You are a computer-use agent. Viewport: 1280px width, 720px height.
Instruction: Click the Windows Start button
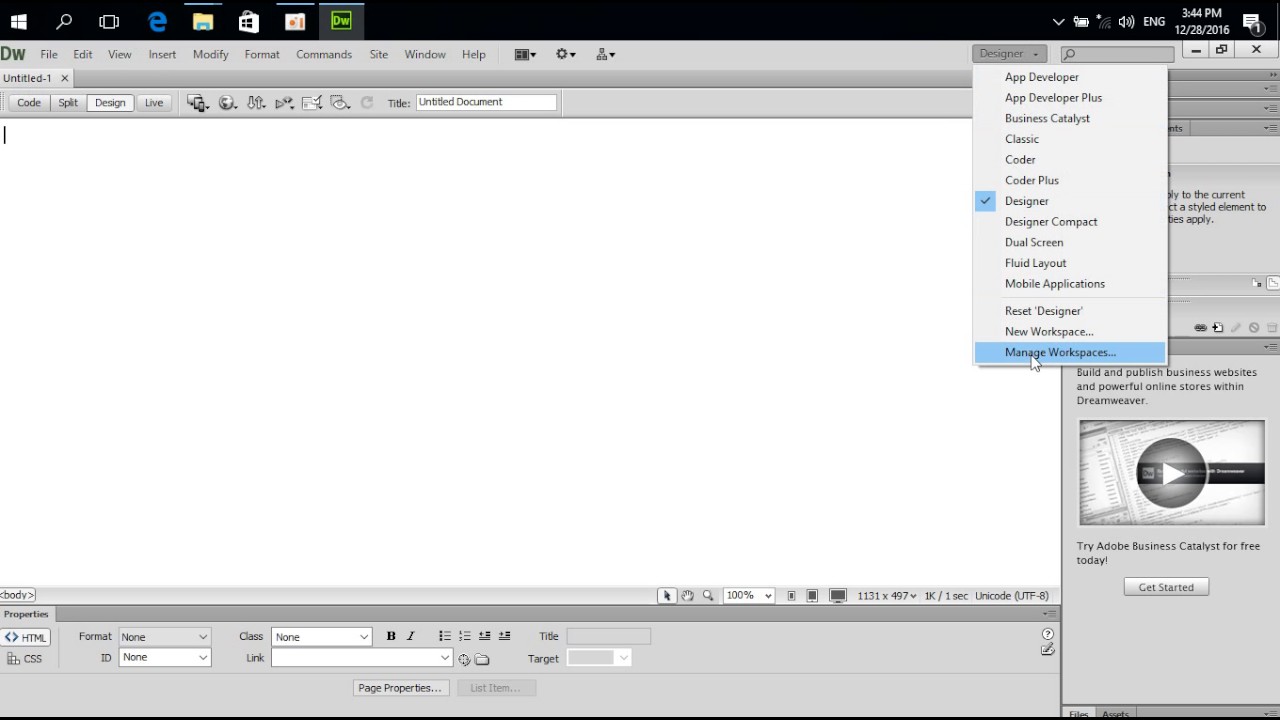[18, 21]
